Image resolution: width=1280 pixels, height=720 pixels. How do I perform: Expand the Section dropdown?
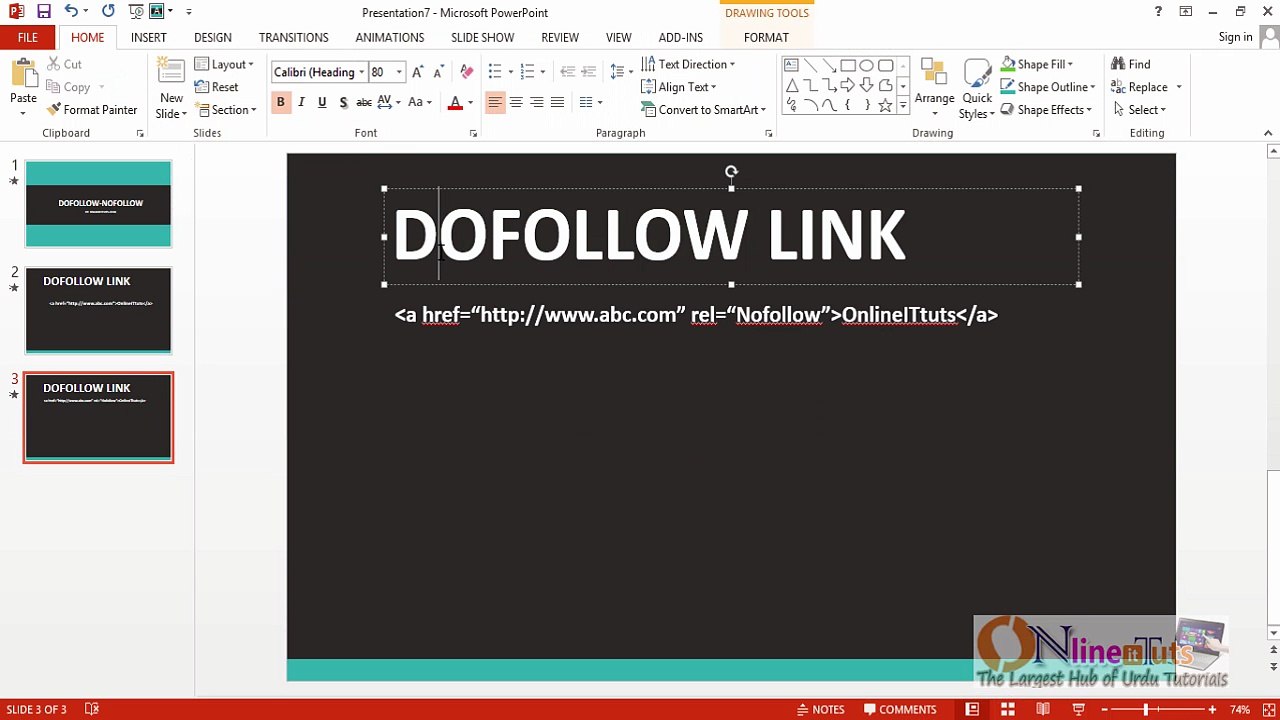pyautogui.click(x=226, y=110)
